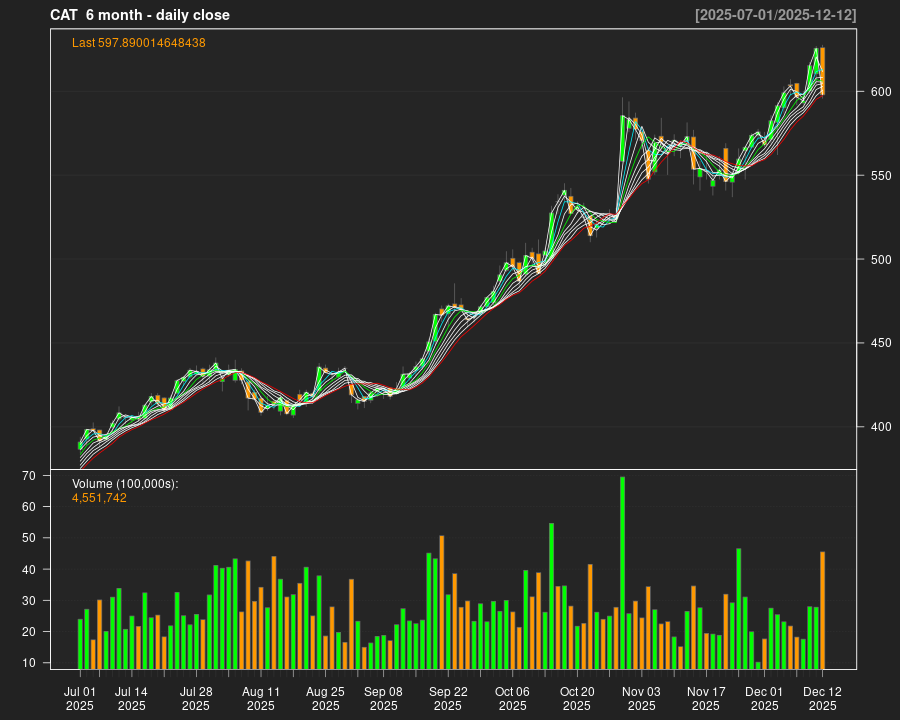Select the 'Sep 22 2025' date axis marker
This screenshot has width=900, height=720.
click(448, 698)
